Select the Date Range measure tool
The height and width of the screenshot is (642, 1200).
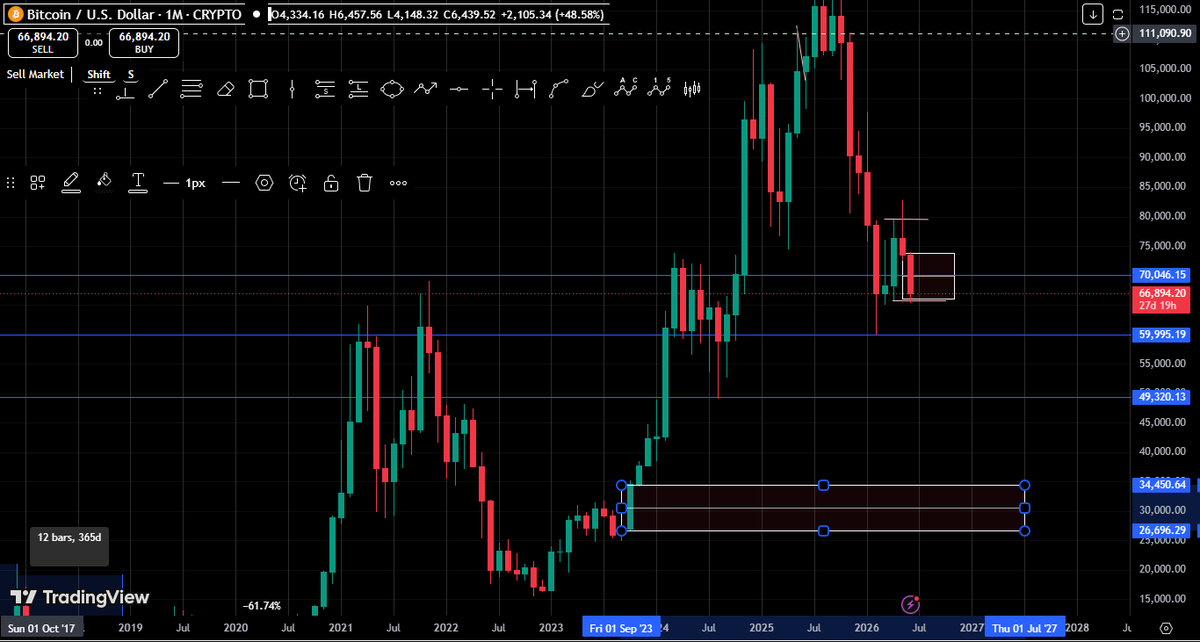click(x=525, y=89)
